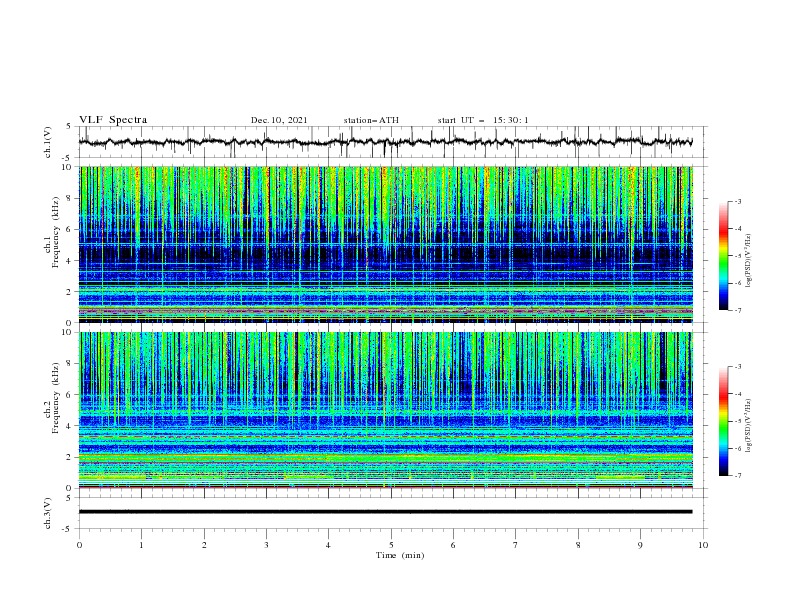Viewport: 792px width, 612px height.
Task: Select the "start UT = 15:30:1" text
Action: coord(483,120)
